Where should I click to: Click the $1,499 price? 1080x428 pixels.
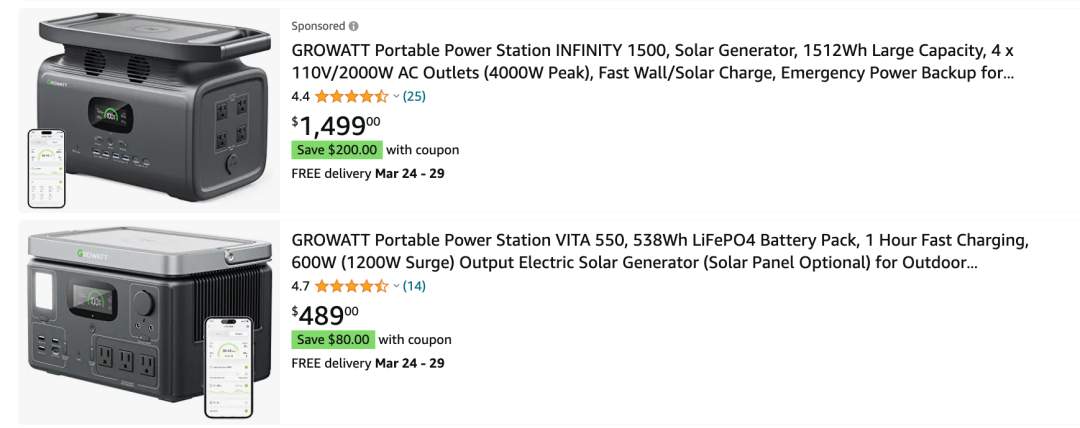336,124
